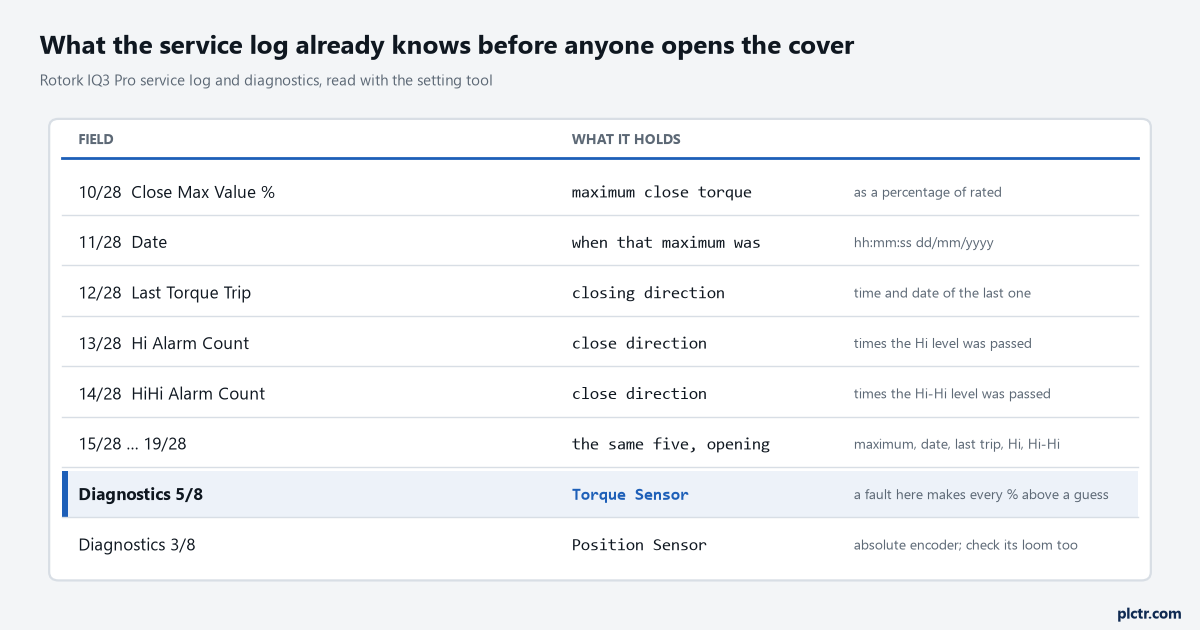Click the FIELD column header
This screenshot has height=630, width=1200.
coord(96,139)
